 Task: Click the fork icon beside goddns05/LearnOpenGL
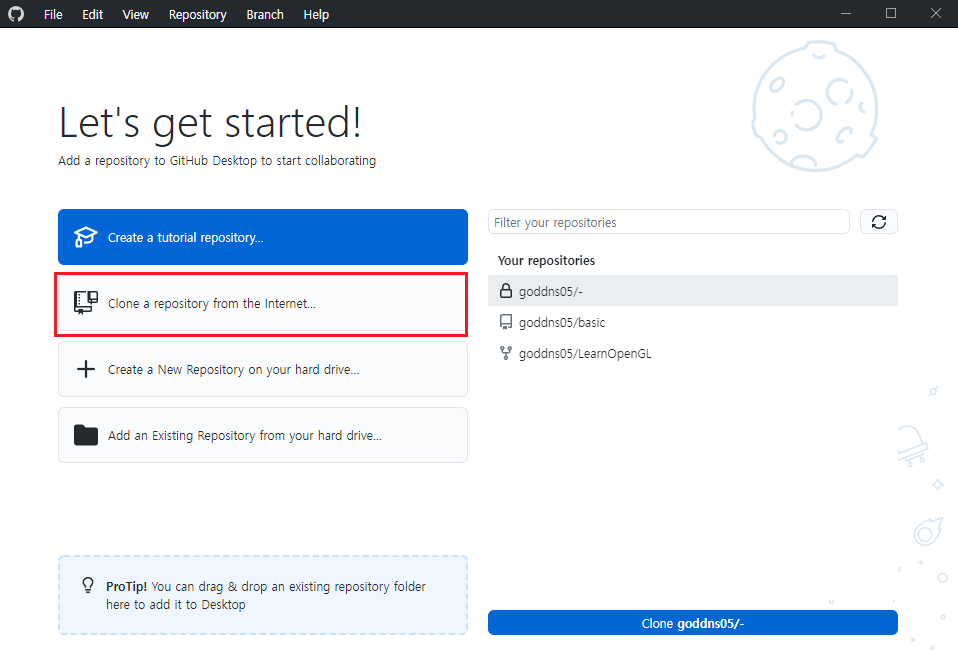(506, 353)
